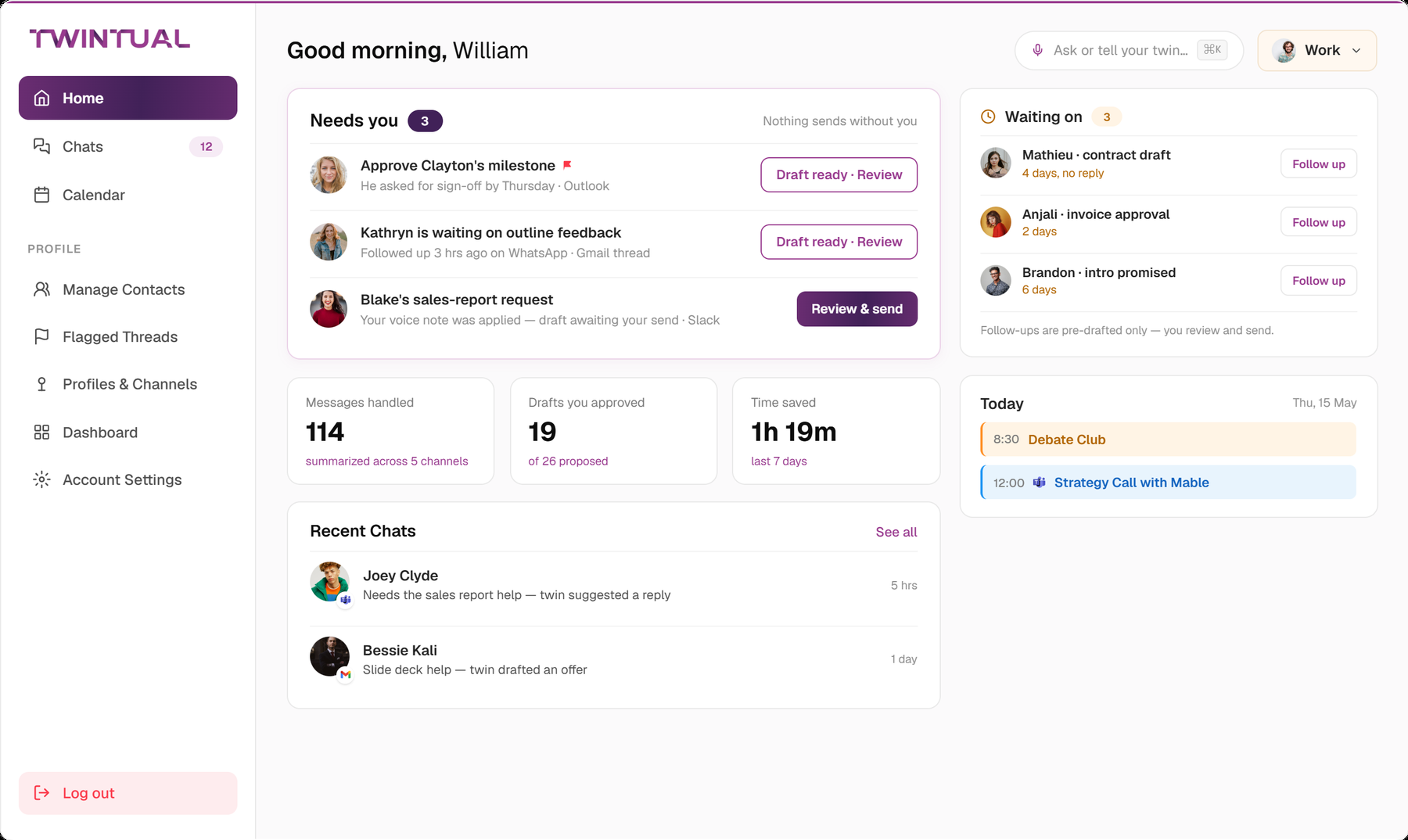Click the Teams badge on Joey Clyde avatar
1408x840 pixels.
(x=346, y=599)
